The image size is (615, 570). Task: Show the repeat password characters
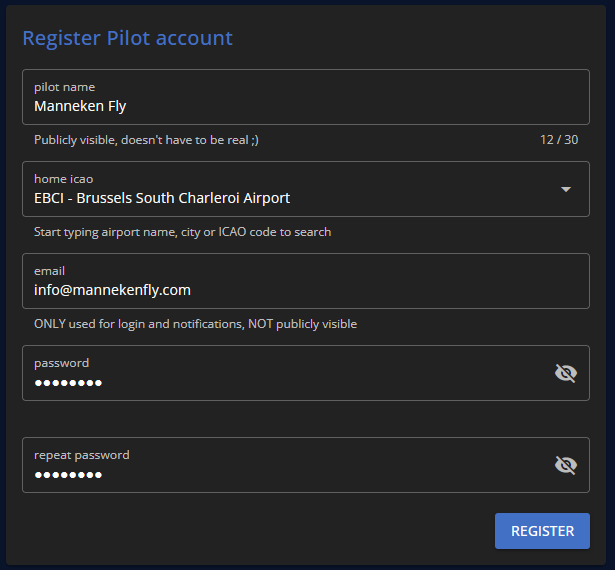(x=566, y=465)
